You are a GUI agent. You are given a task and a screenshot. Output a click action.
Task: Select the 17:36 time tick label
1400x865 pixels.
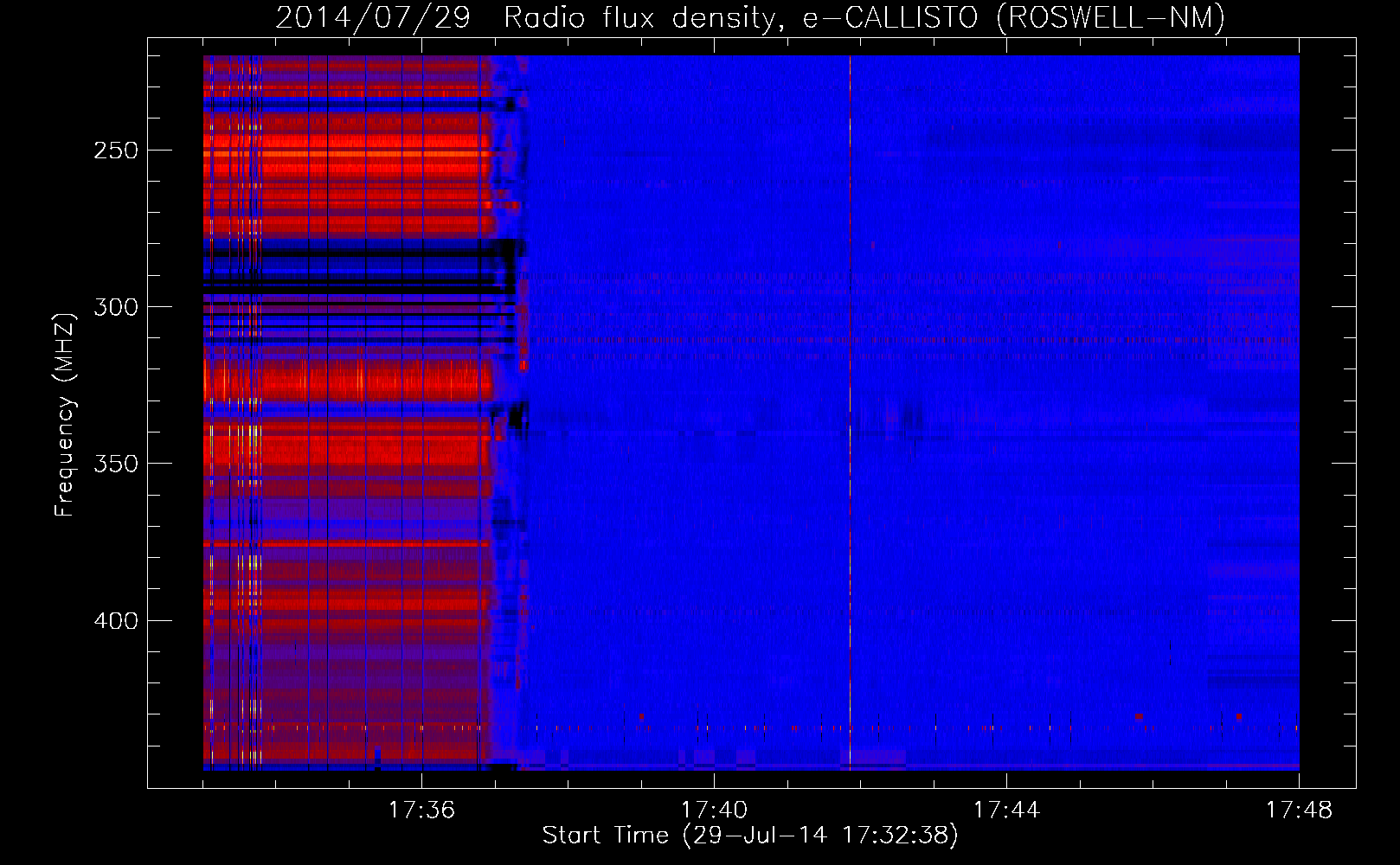click(x=421, y=810)
